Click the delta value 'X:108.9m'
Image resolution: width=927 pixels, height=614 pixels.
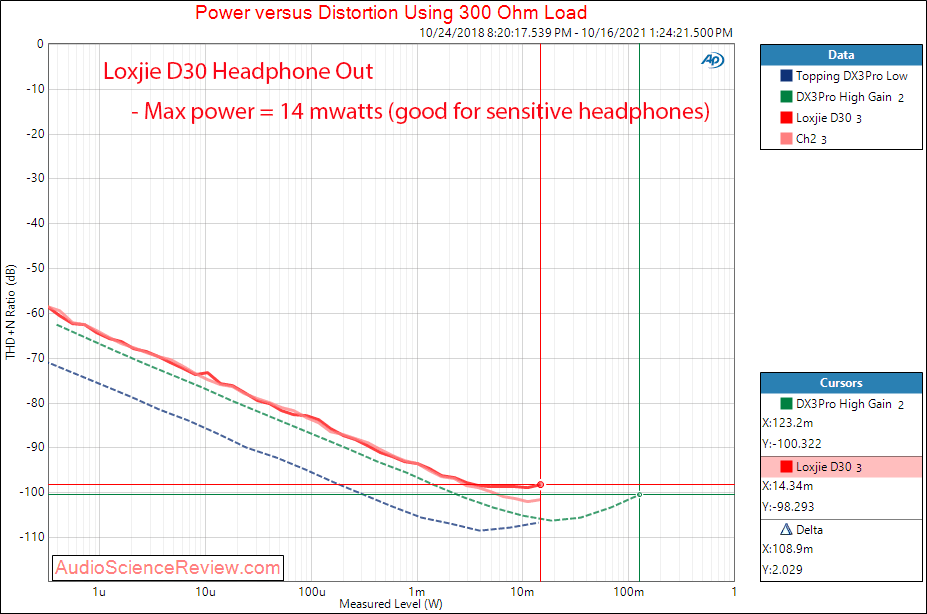(x=787, y=549)
